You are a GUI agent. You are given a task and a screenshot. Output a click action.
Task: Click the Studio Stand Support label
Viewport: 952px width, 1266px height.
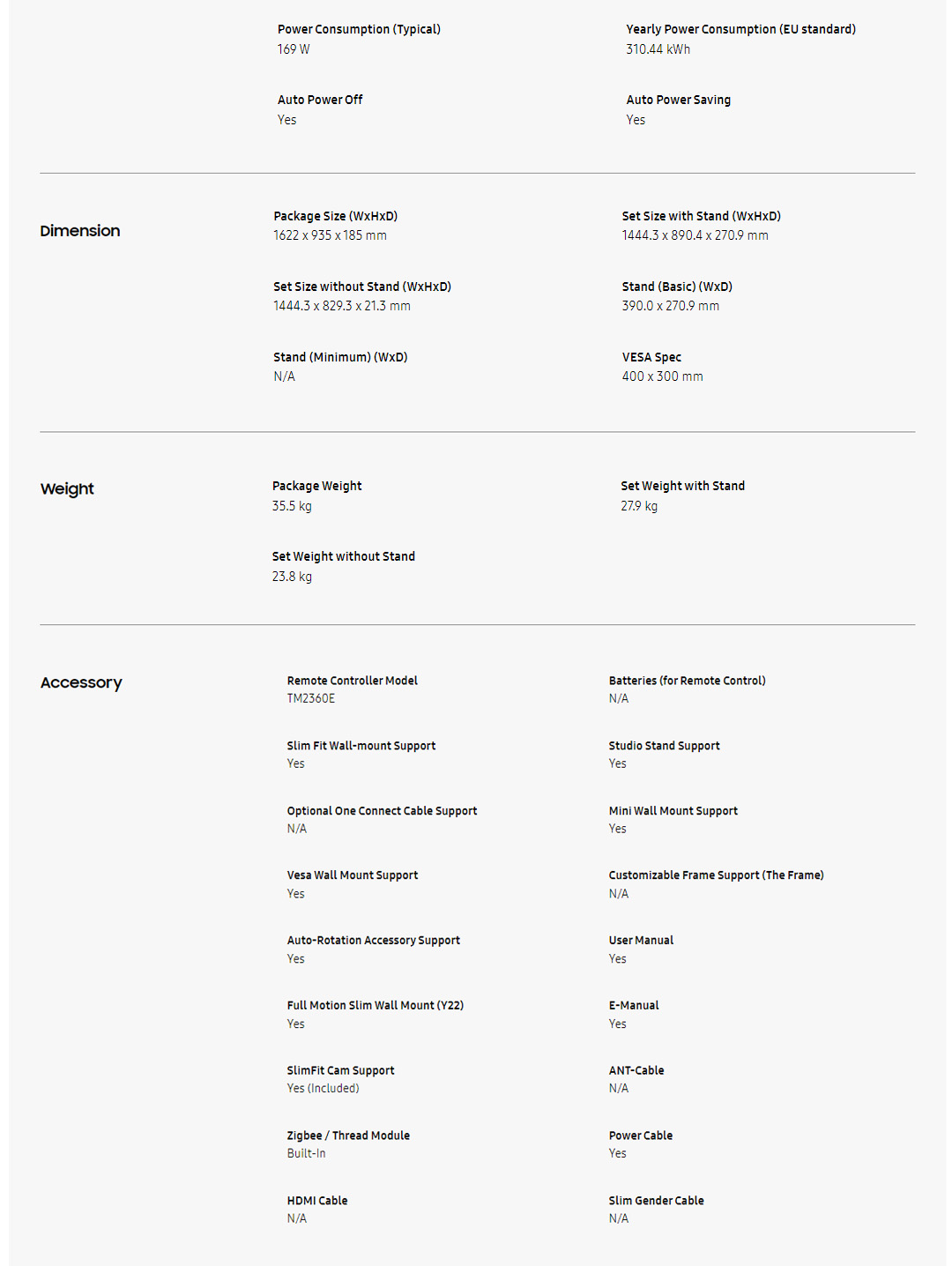click(x=664, y=746)
